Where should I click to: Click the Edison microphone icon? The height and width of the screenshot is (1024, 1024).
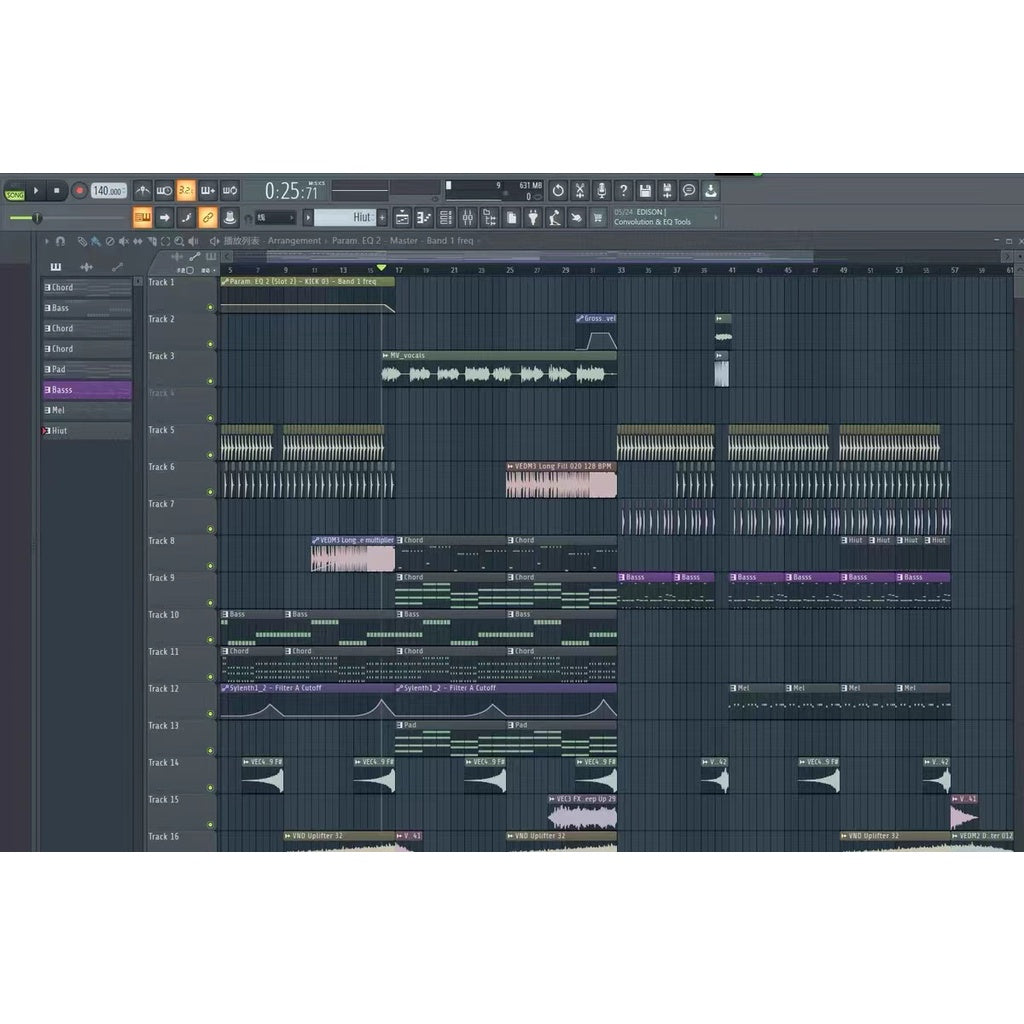[x=602, y=190]
